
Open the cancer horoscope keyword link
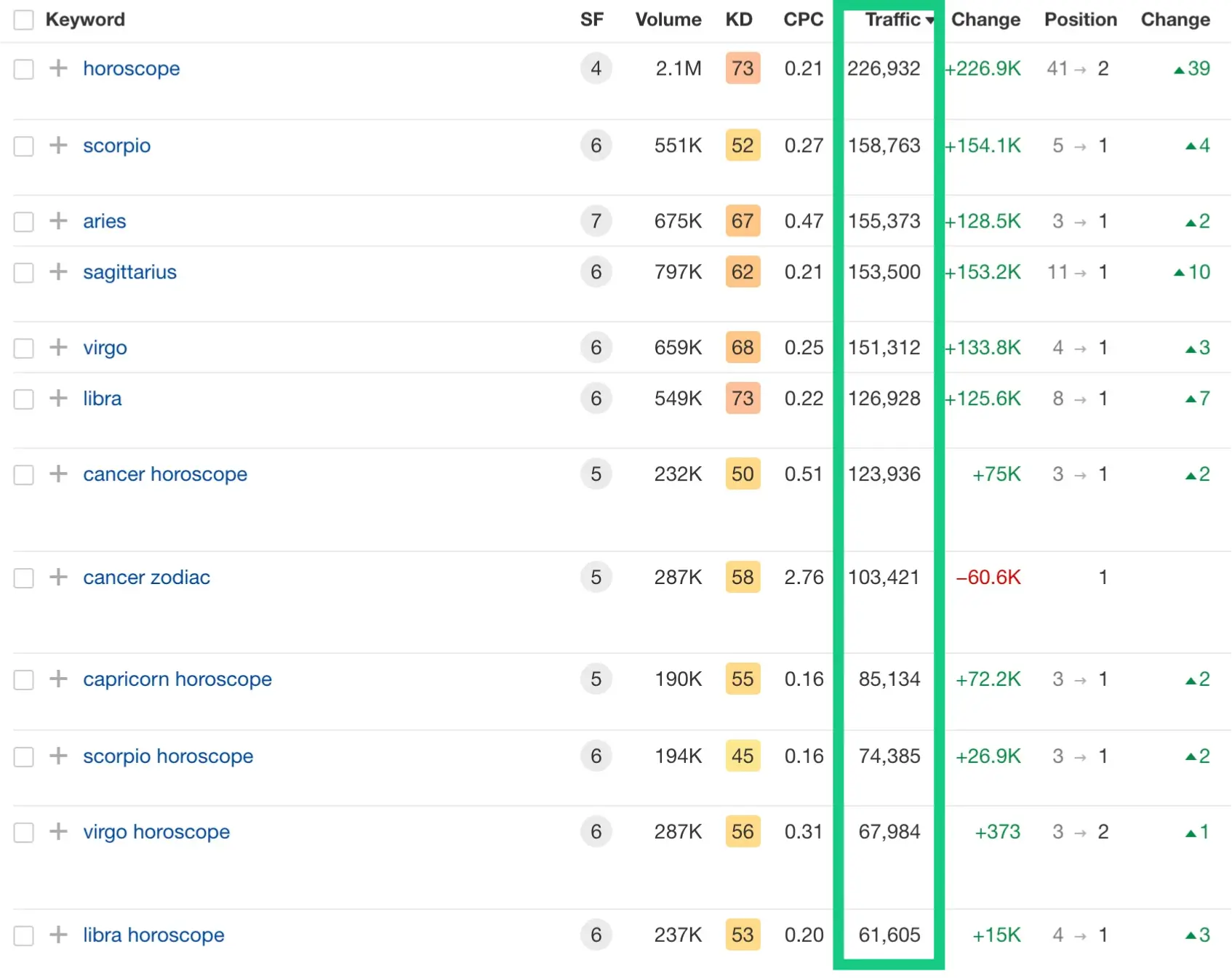(165, 474)
